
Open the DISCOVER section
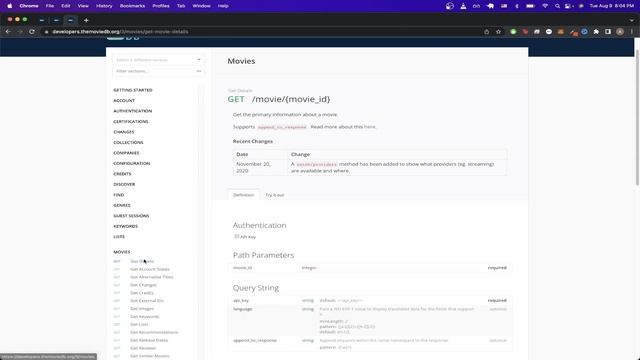(124, 184)
